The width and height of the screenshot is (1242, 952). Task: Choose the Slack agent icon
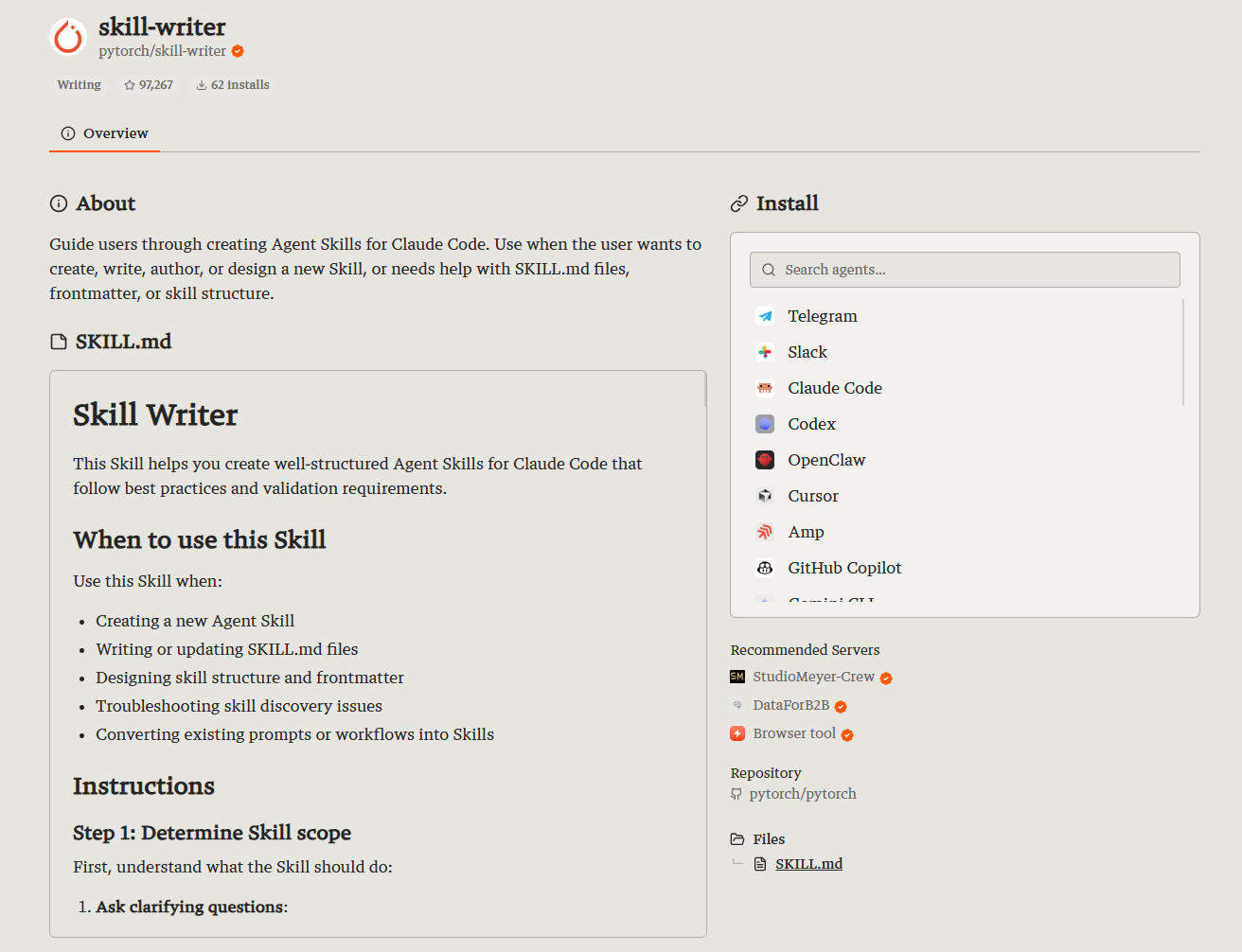click(x=765, y=352)
